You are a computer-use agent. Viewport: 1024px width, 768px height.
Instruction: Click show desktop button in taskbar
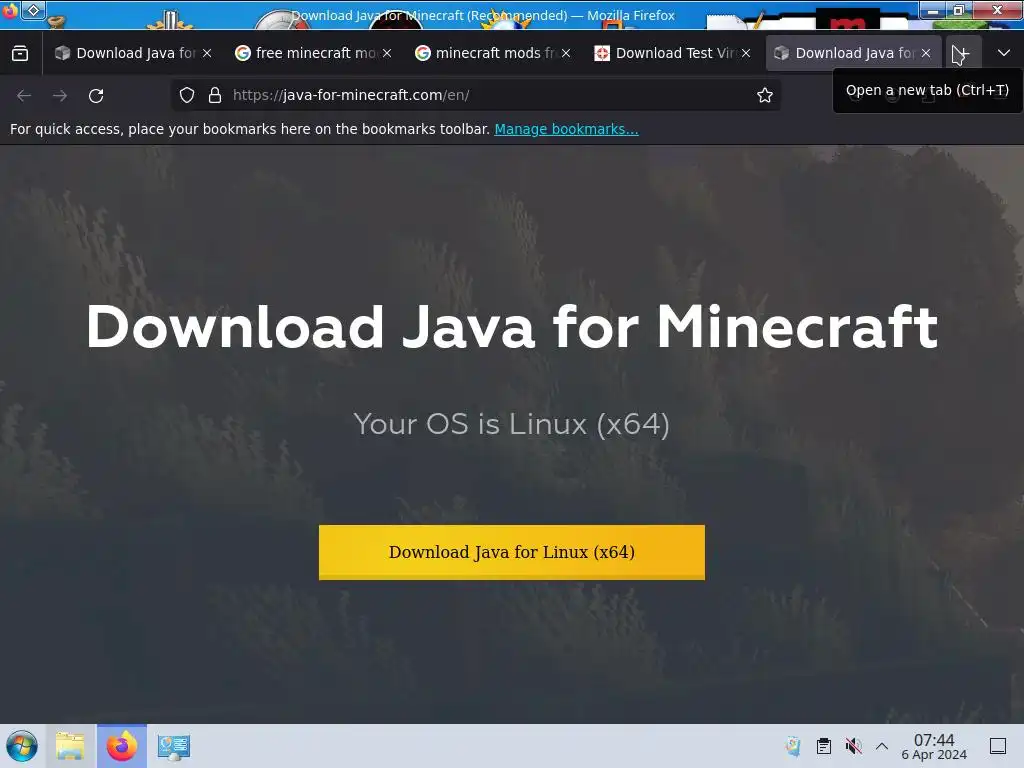(x=998, y=746)
